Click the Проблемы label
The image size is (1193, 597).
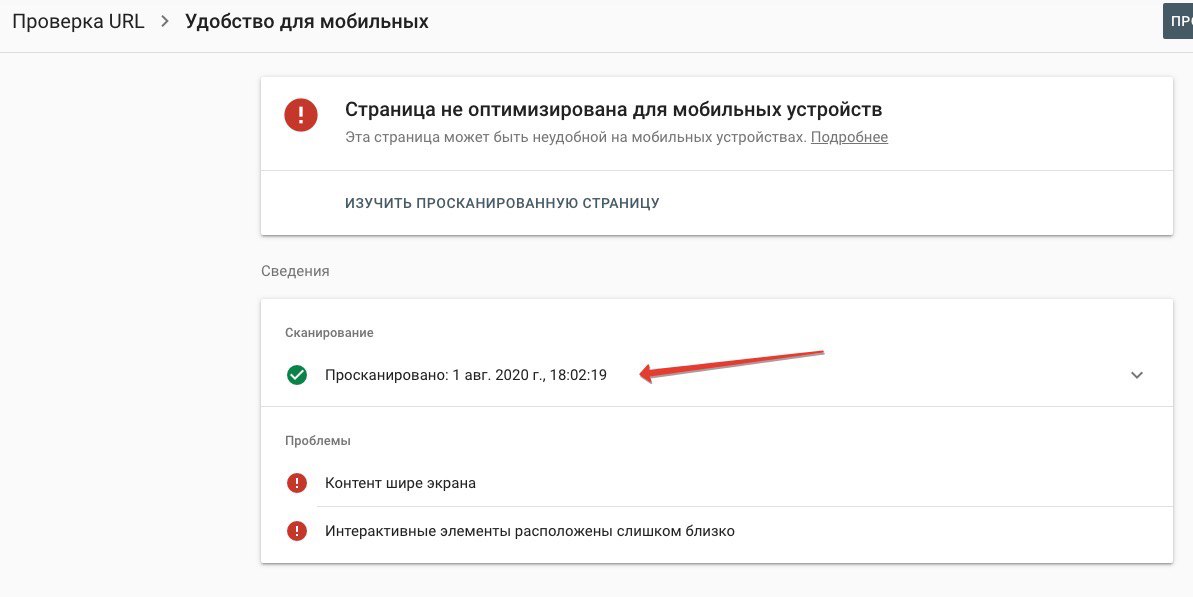(318, 441)
